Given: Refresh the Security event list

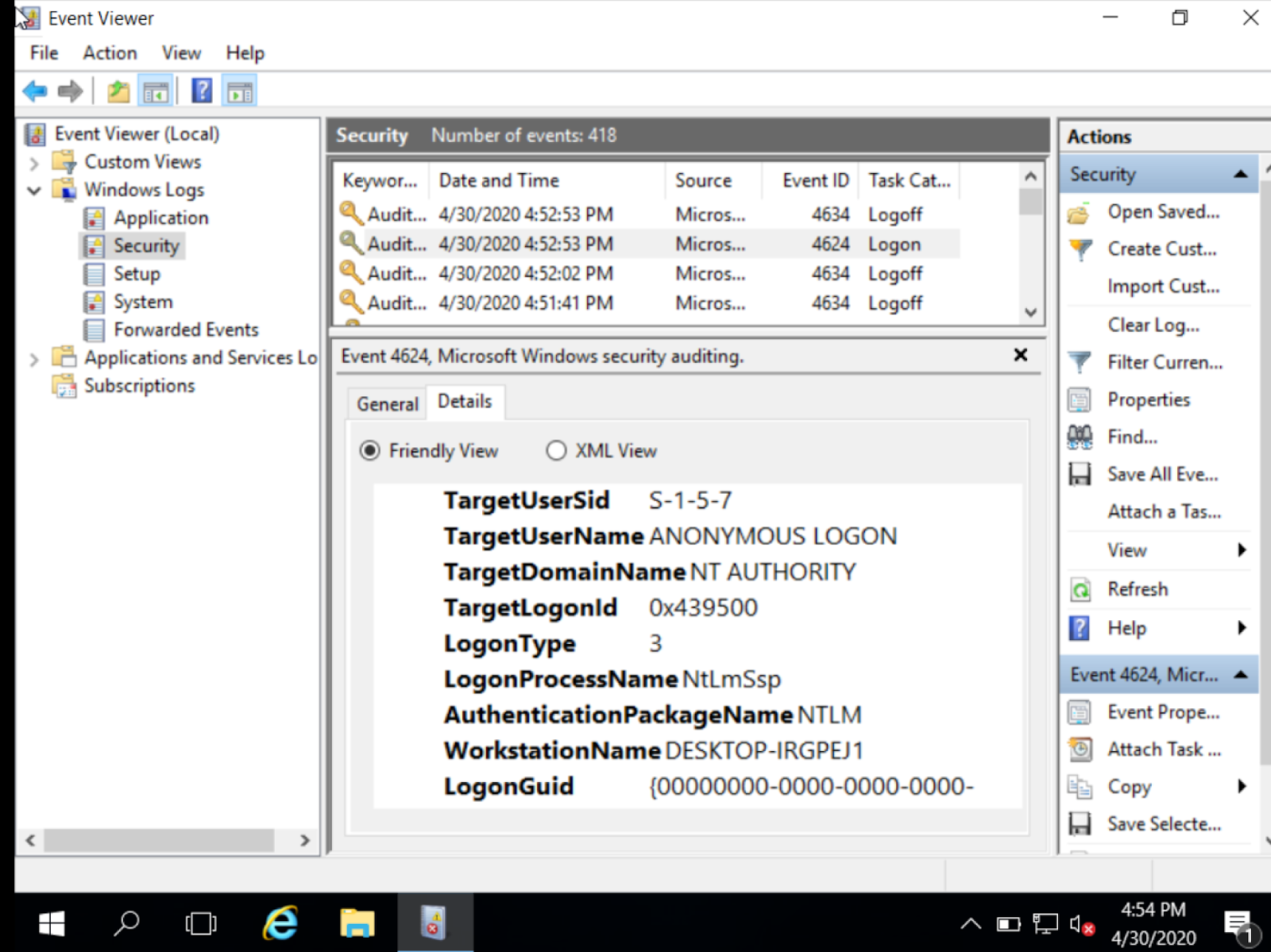Looking at the screenshot, I should pos(1138,588).
